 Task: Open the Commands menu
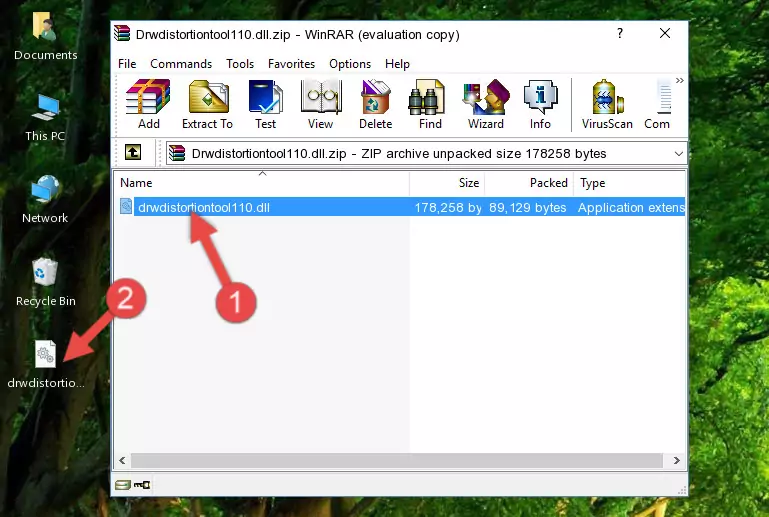pyautogui.click(x=181, y=64)
